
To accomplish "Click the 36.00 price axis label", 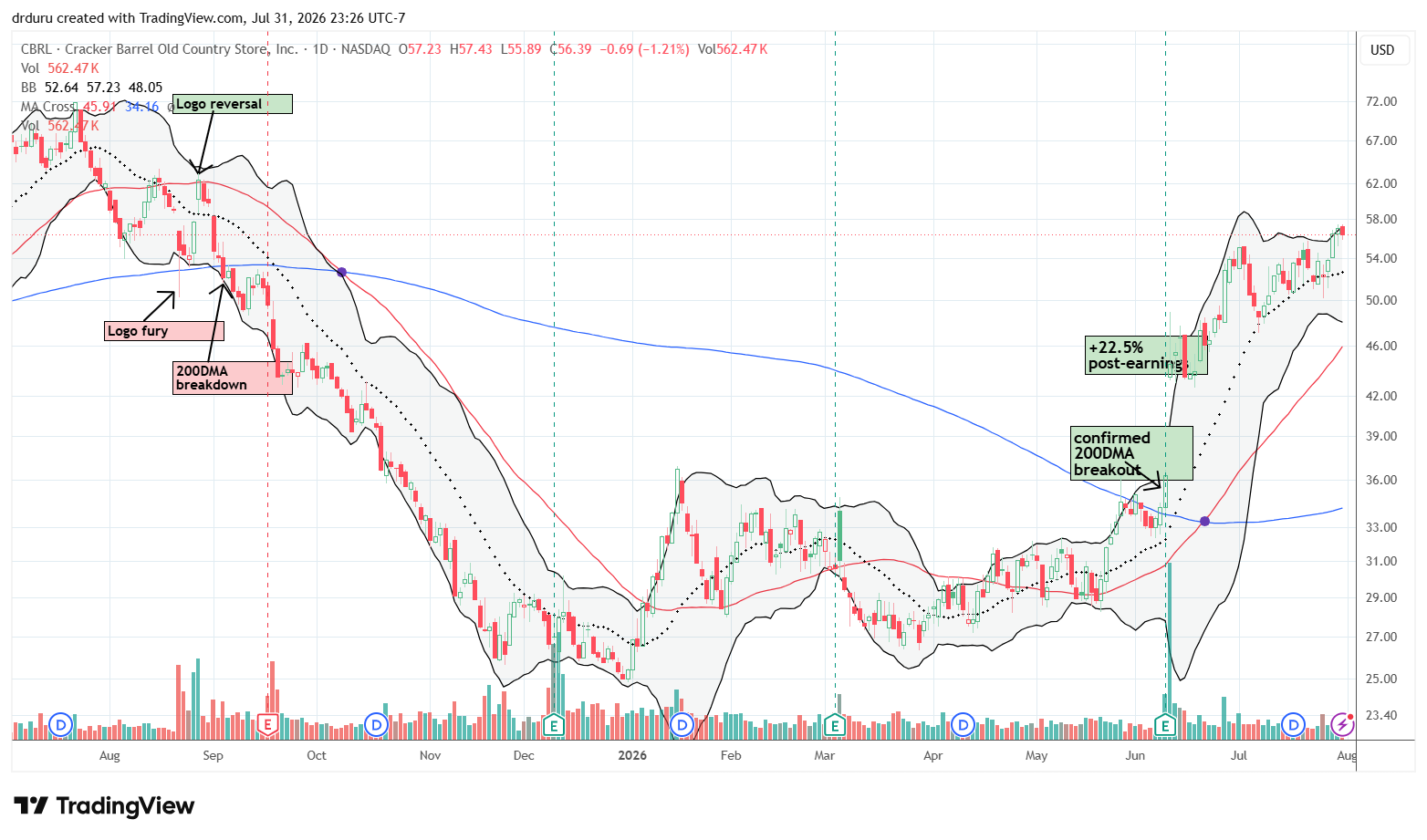I will click(x=1381, y=480).
